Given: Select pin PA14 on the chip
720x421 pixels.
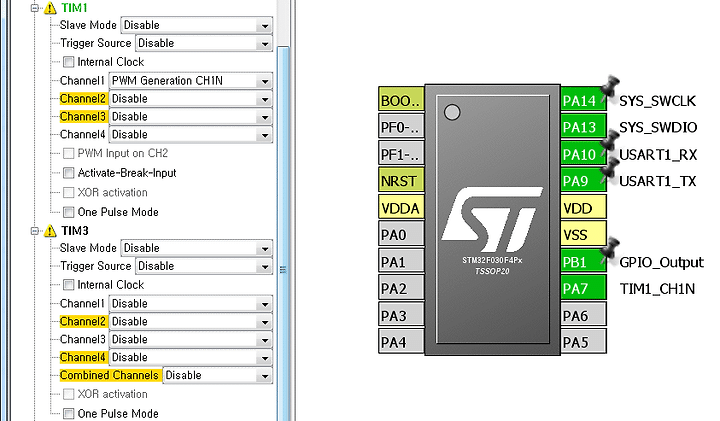Looking at the screenshot, I should pyautogui.click(x=583, y=100).
